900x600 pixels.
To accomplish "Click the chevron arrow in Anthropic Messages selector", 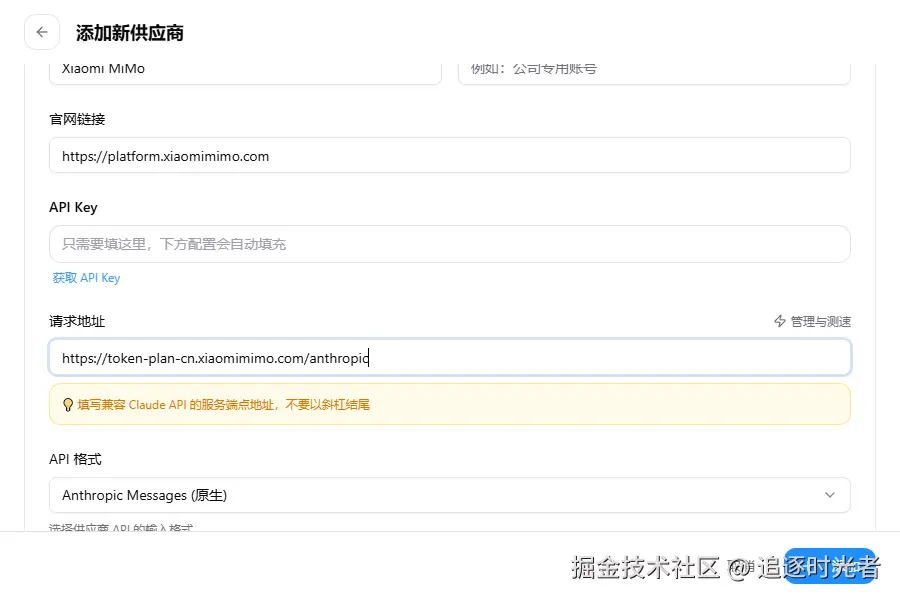I will (829, 495).
